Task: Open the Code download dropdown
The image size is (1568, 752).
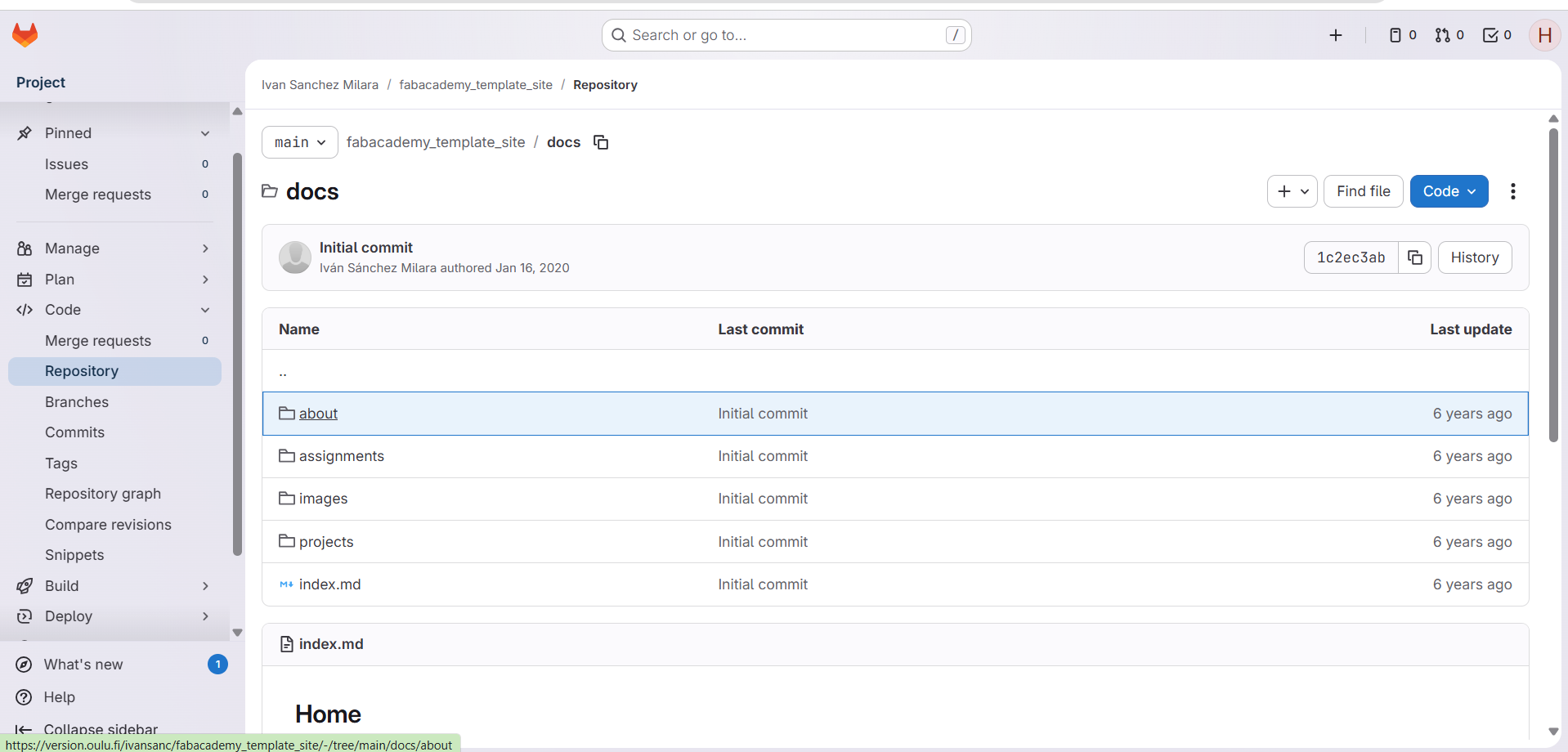Action: [1449, 191]
